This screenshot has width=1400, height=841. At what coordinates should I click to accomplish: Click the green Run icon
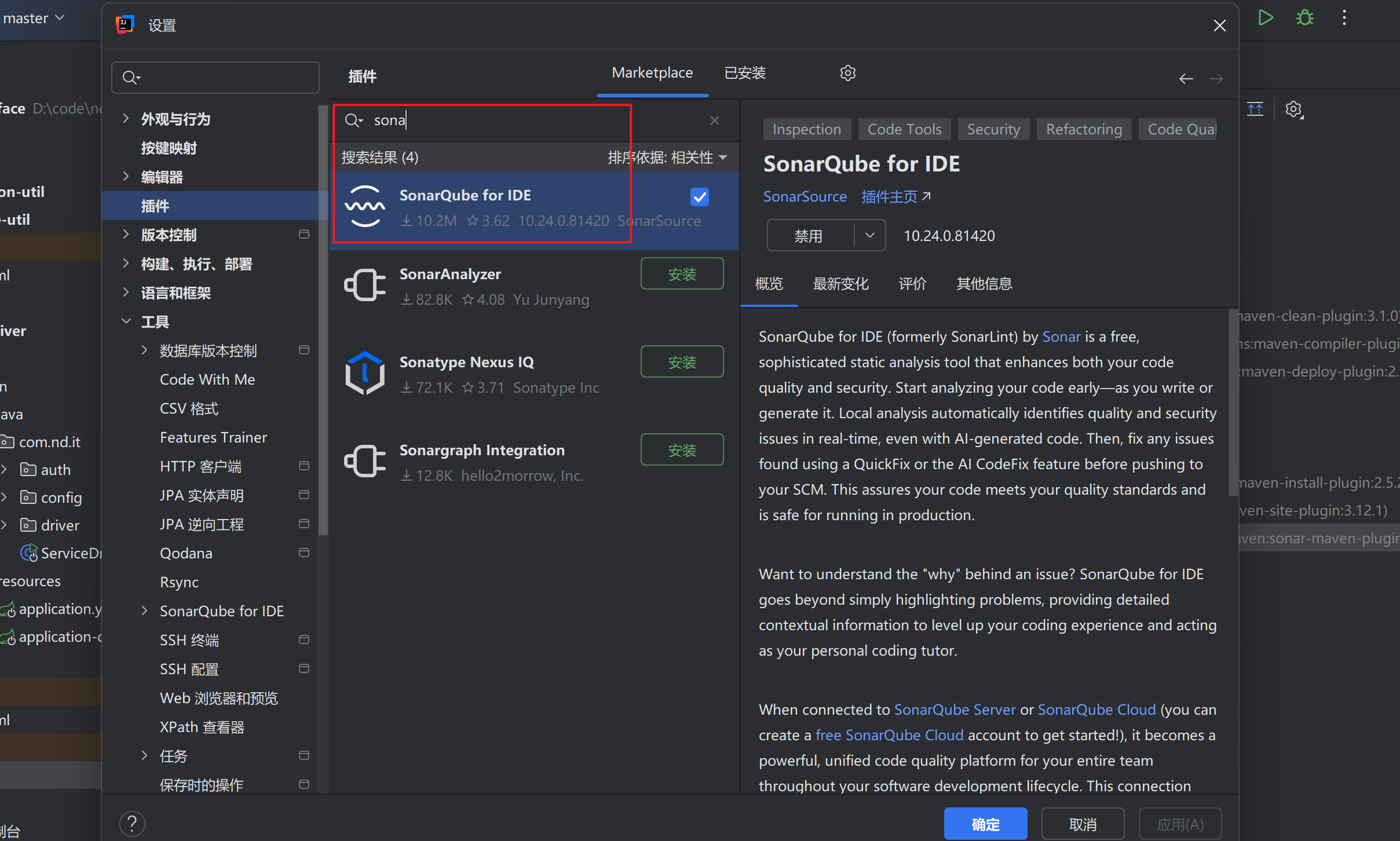coord(1266,17)
